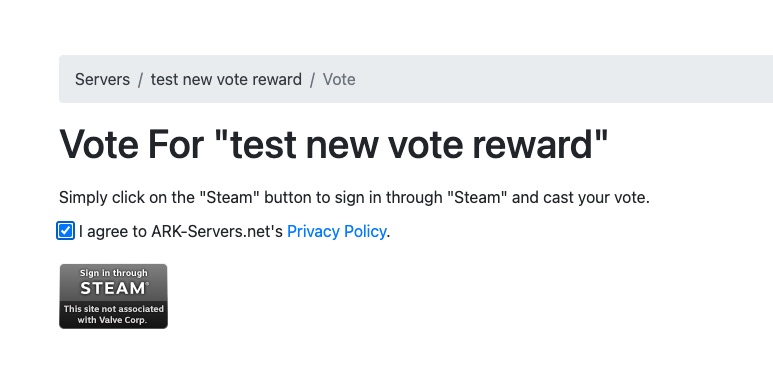773x391 pixels.
Task: Click "ARK-Servers.net's" in the agreement label
Action: tap(217, 231)
